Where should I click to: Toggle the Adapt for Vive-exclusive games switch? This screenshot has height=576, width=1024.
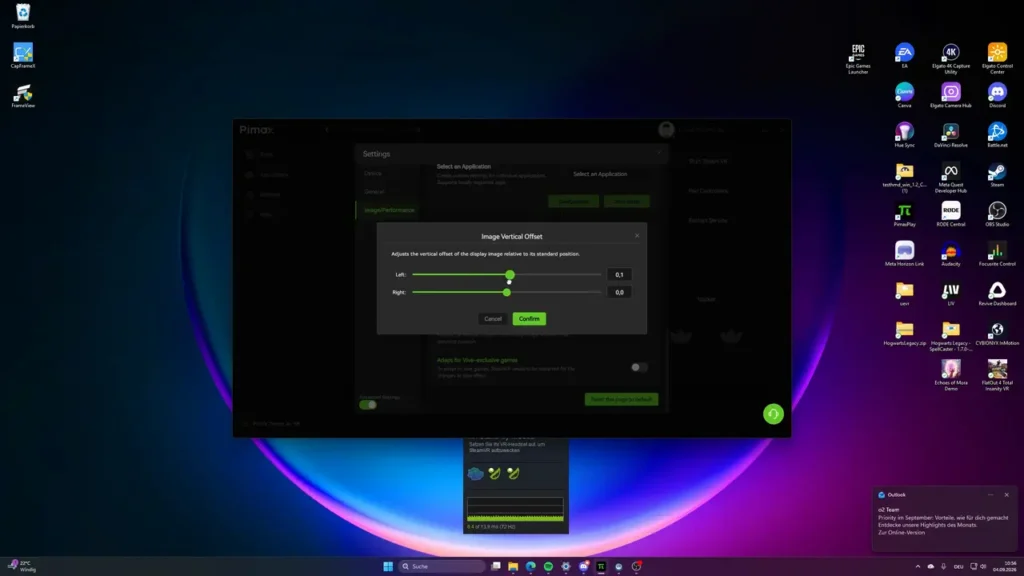point(639,367)
